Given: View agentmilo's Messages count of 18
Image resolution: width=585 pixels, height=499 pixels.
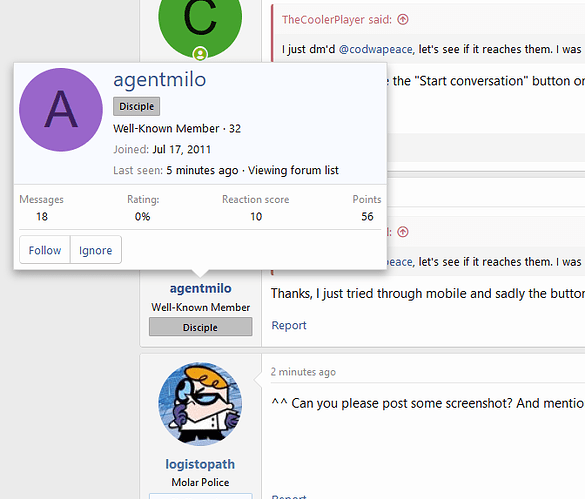Looking at the screenshot, I should pyautogui.click(x=42, y=216).
